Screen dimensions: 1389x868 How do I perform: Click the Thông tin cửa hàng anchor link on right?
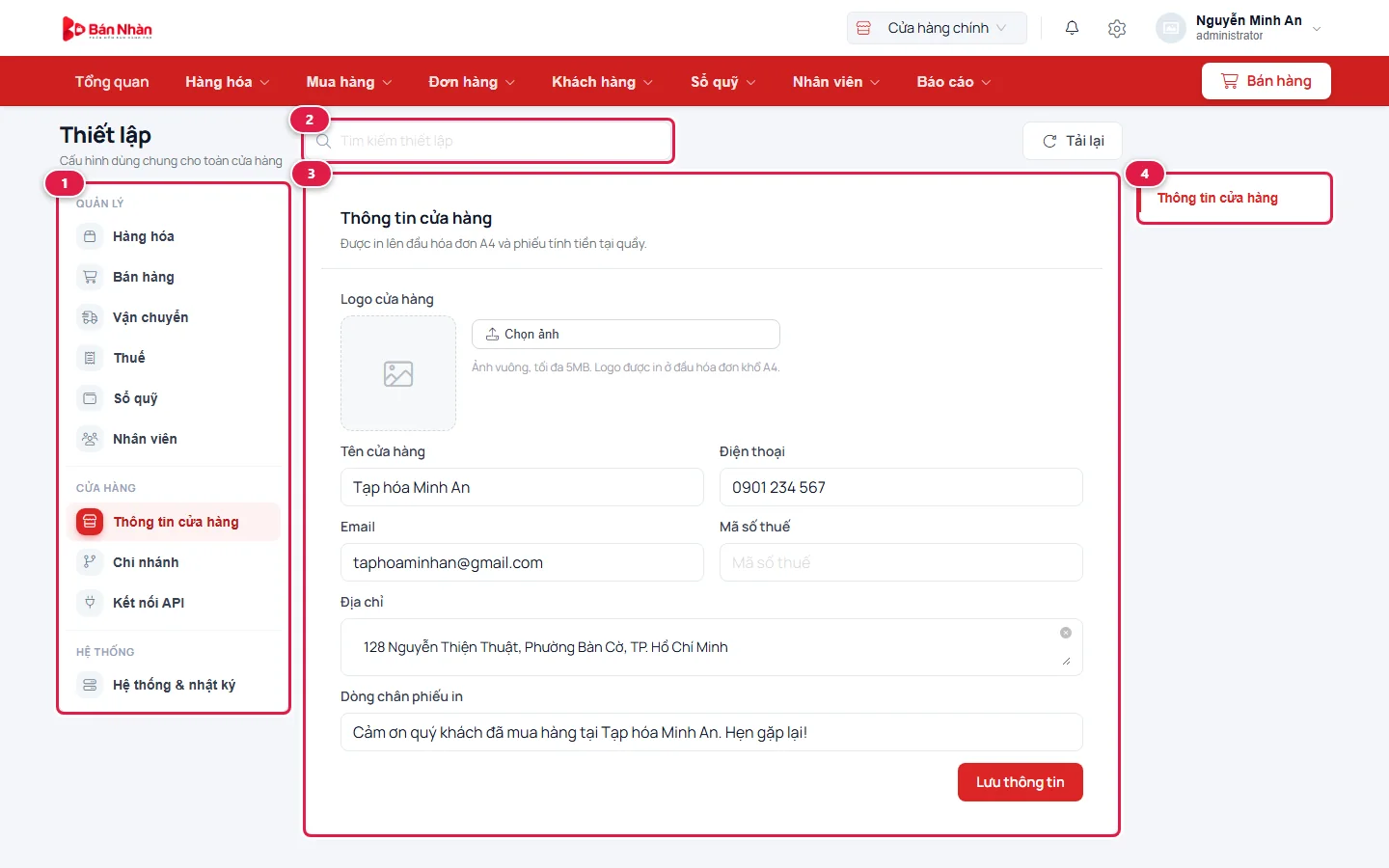coord(1217,198)
